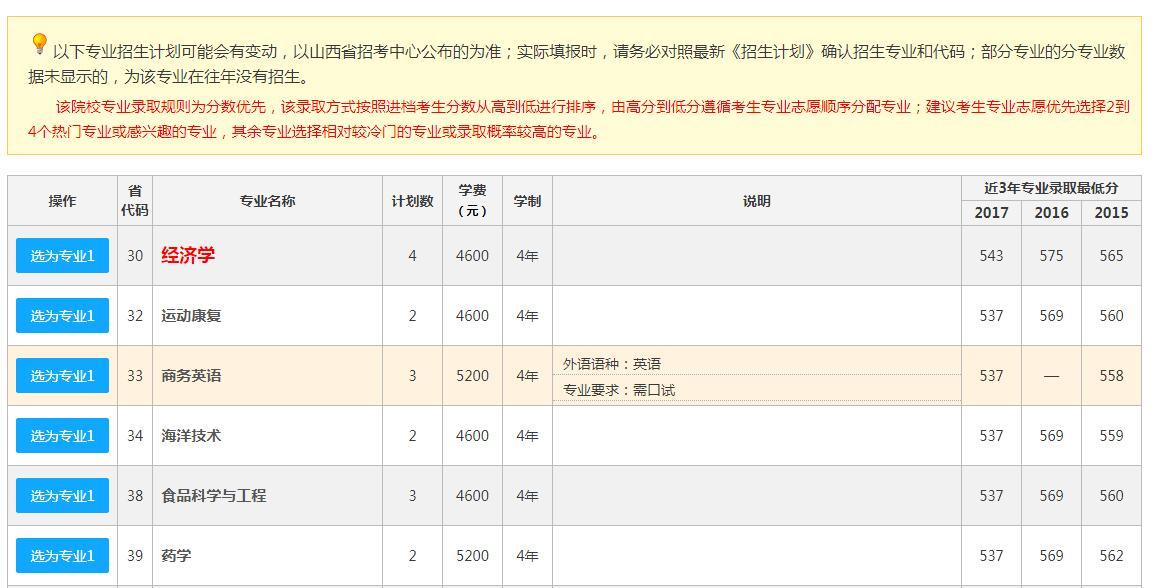Screen dimensions: 1155x588
Task: Pick 食品科学与工程 using its 选为专业1 button
Action: point(62,496)
